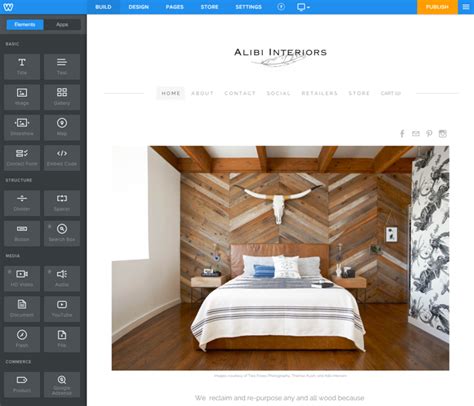474x406 pixels.
Task: Click the email envelope icon
Action: click(x=416, y=134)
